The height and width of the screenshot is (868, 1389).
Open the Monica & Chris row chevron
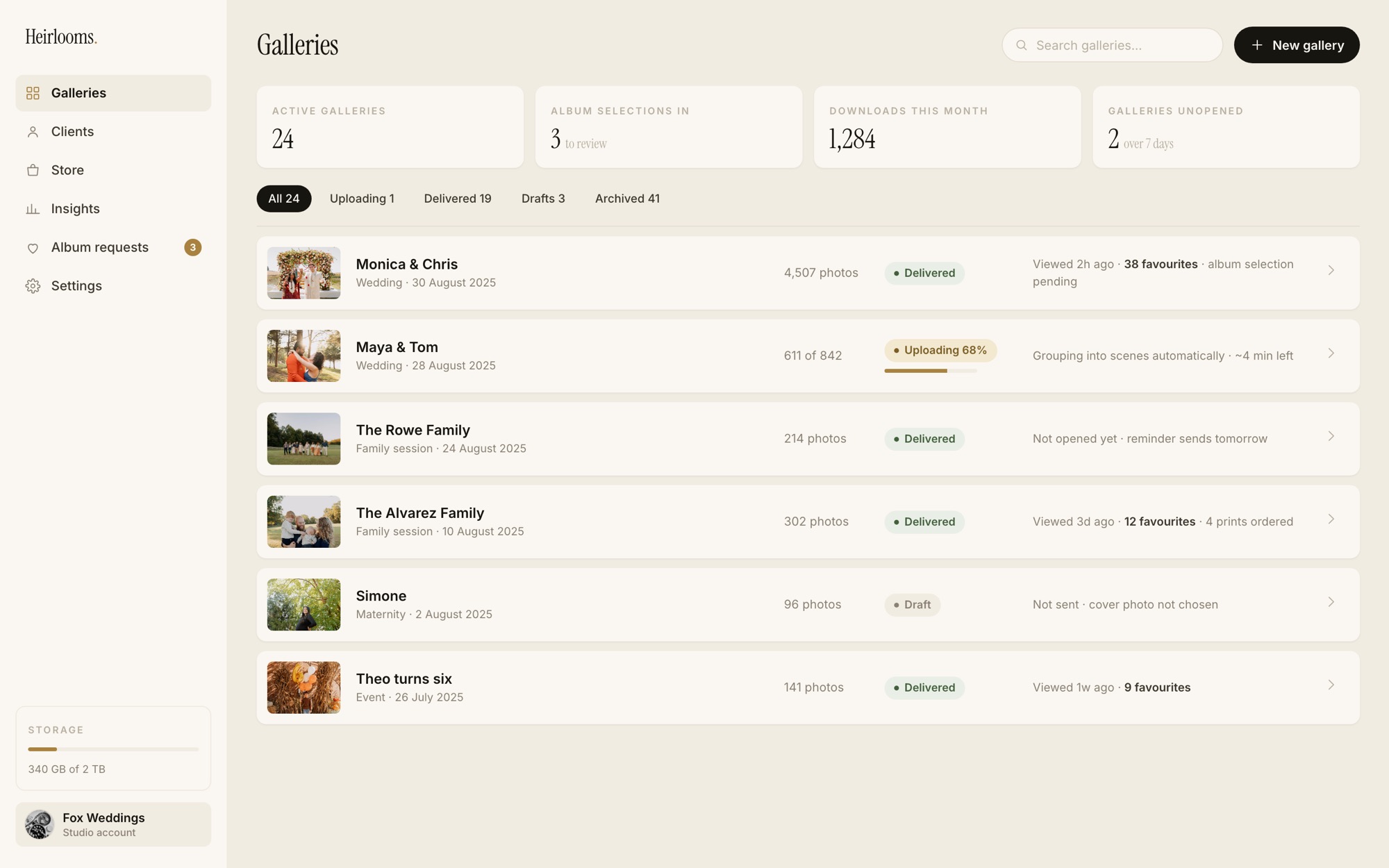coord(1331,270)
